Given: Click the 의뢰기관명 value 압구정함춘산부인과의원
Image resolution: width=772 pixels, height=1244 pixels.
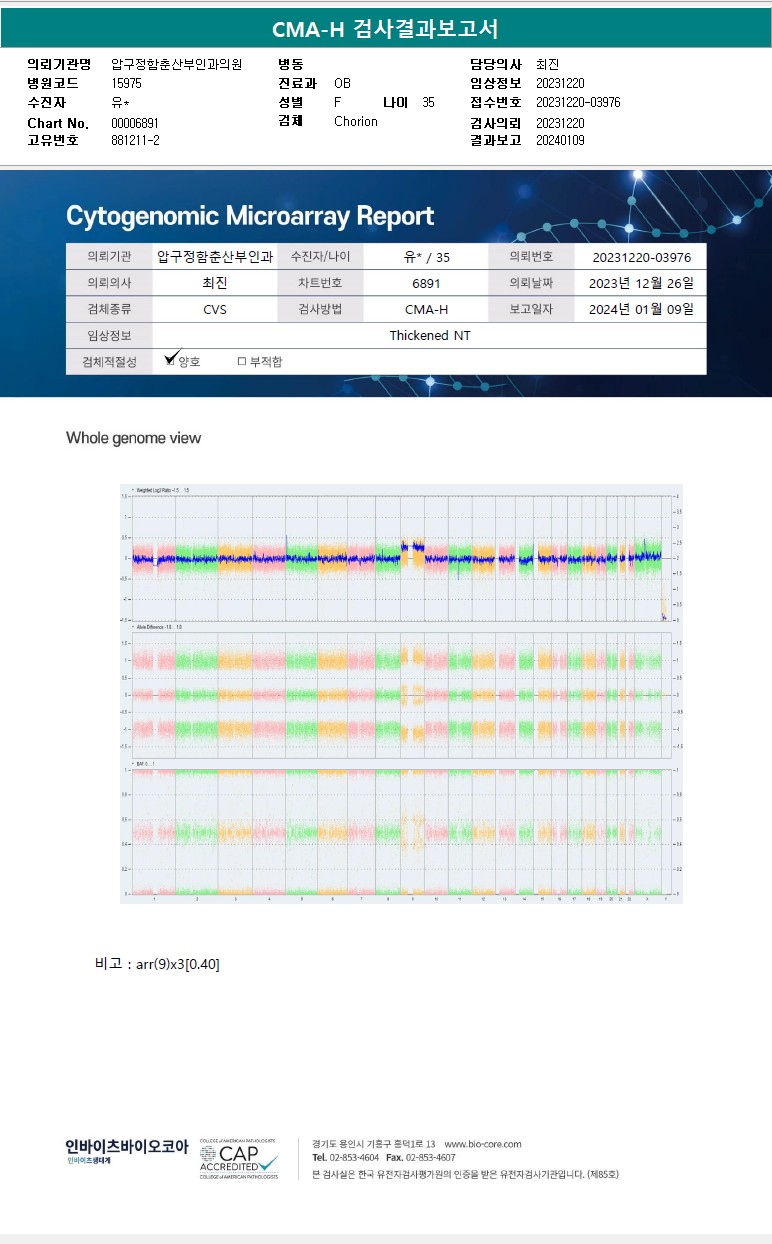Looking at the screenshot, I should 176,64.
